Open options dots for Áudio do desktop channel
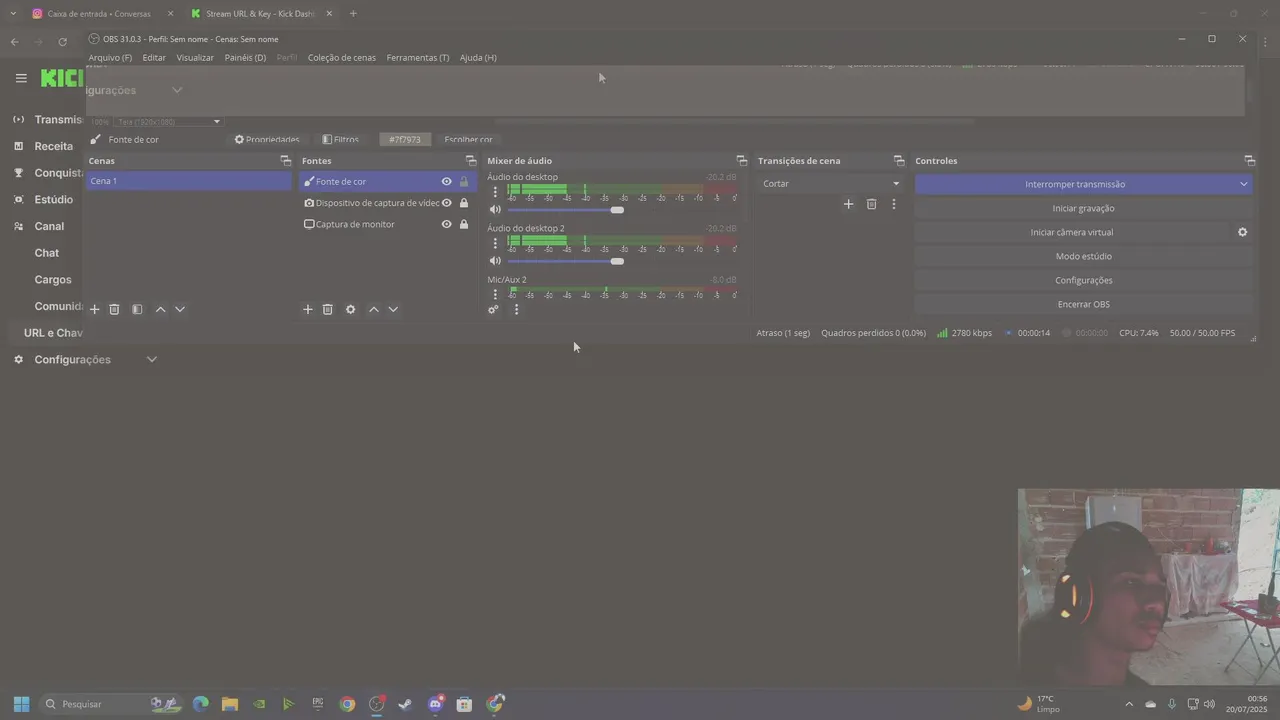Viewport: 1280px width, 720px height. 495,192
